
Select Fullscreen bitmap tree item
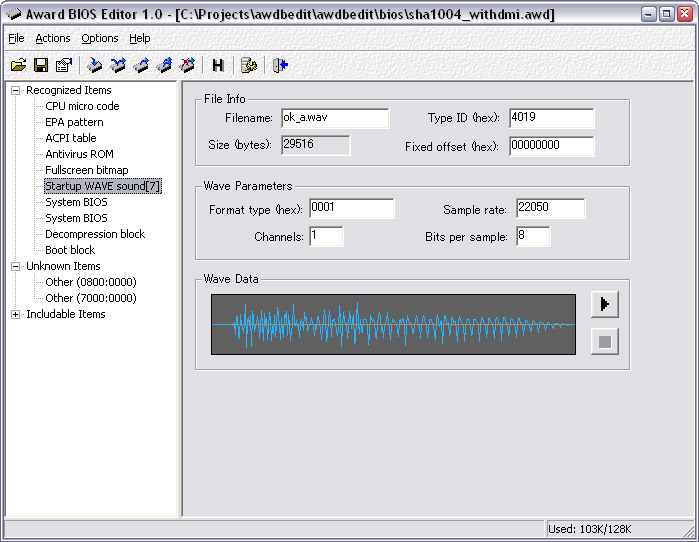tap(86, 170)
